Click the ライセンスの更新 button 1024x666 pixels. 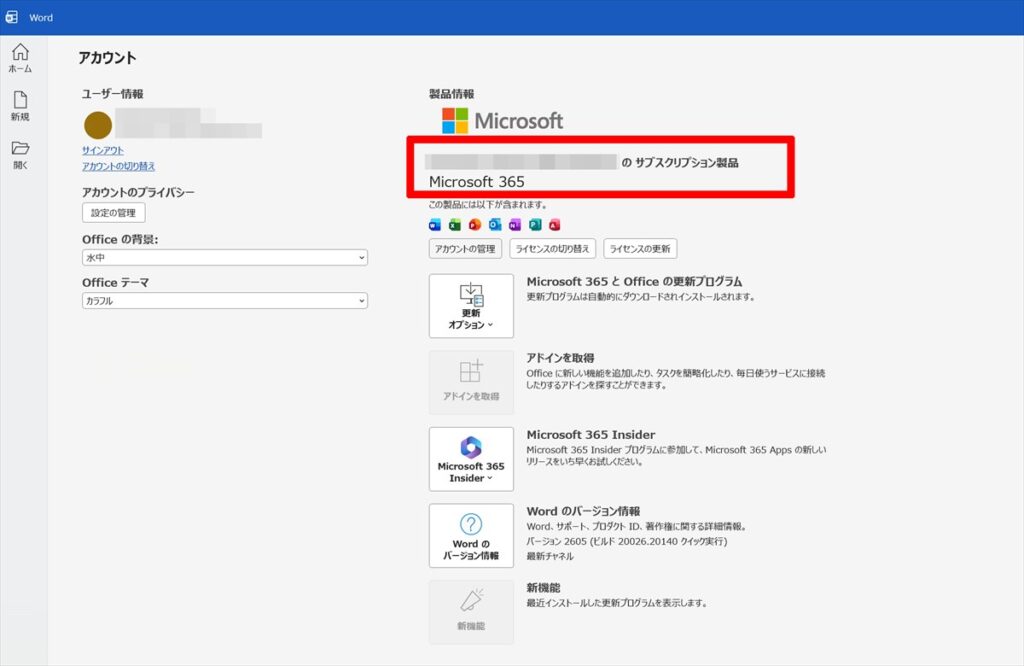[x=640, y=249]
